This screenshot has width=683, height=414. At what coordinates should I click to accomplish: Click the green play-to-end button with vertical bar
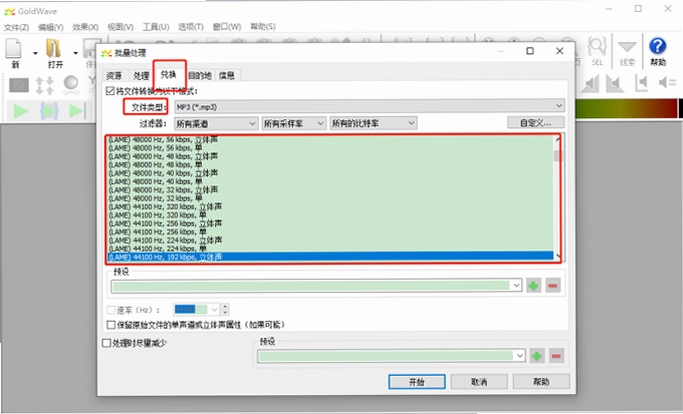click(x=77, y=111)
